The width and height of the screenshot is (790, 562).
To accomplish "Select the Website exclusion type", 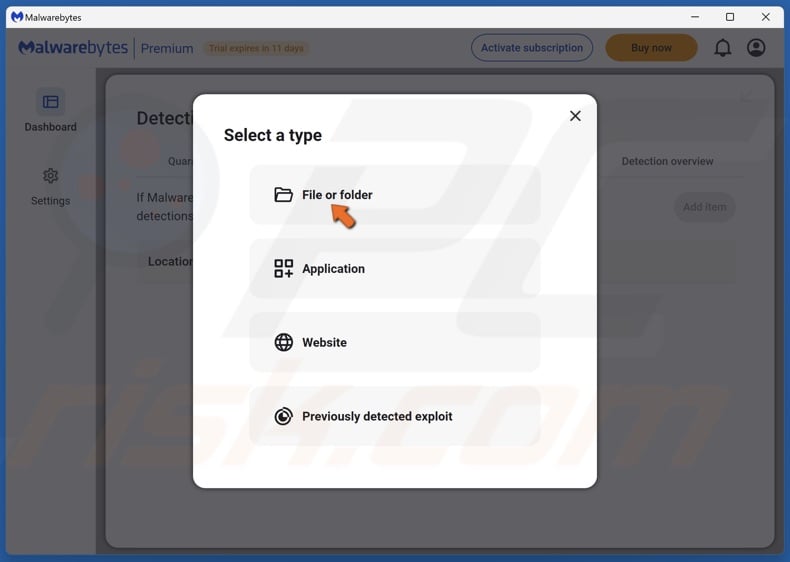I will coord(395,342).
